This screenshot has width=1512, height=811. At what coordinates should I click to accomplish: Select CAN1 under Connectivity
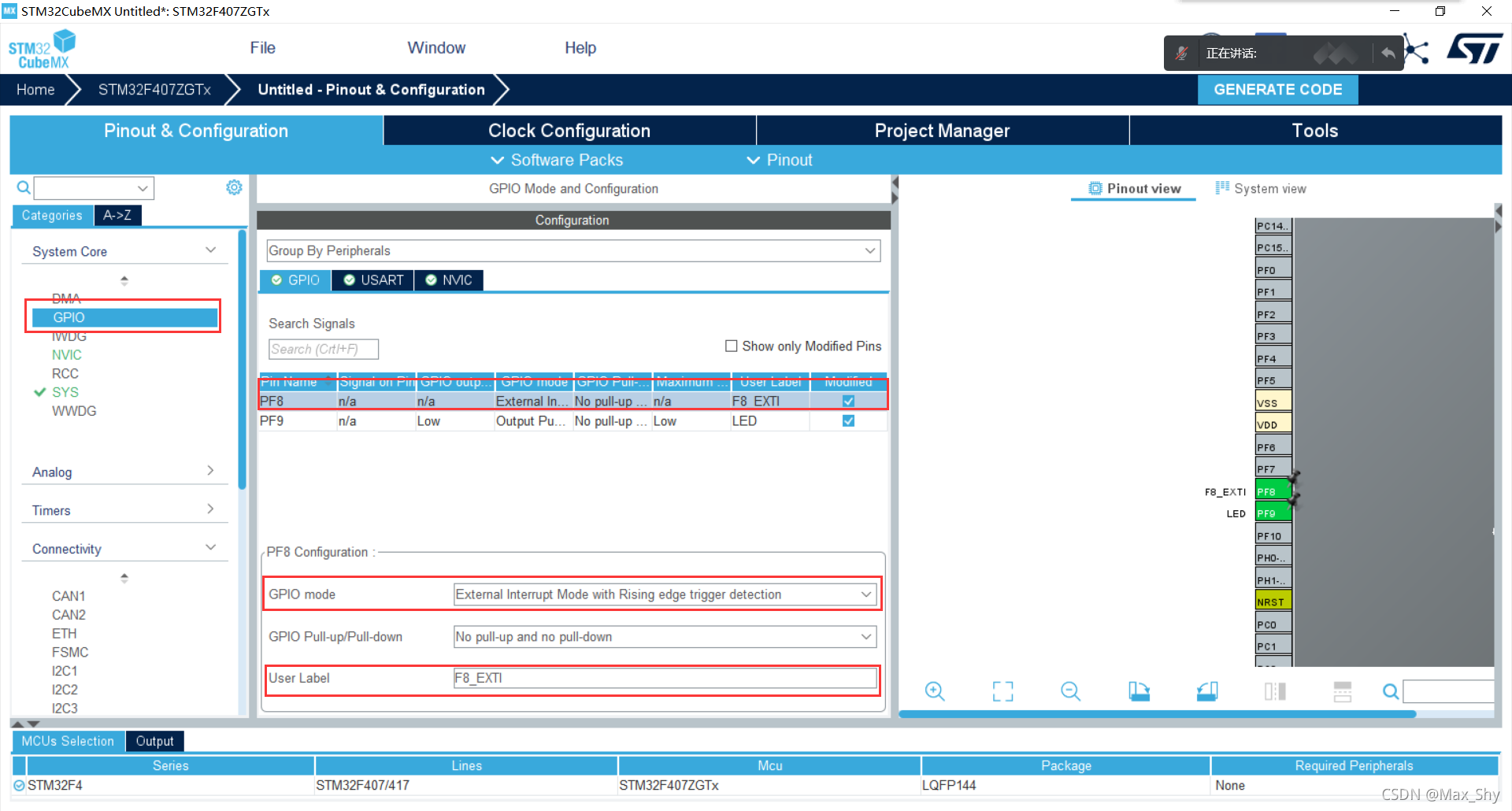pos(69,596)
